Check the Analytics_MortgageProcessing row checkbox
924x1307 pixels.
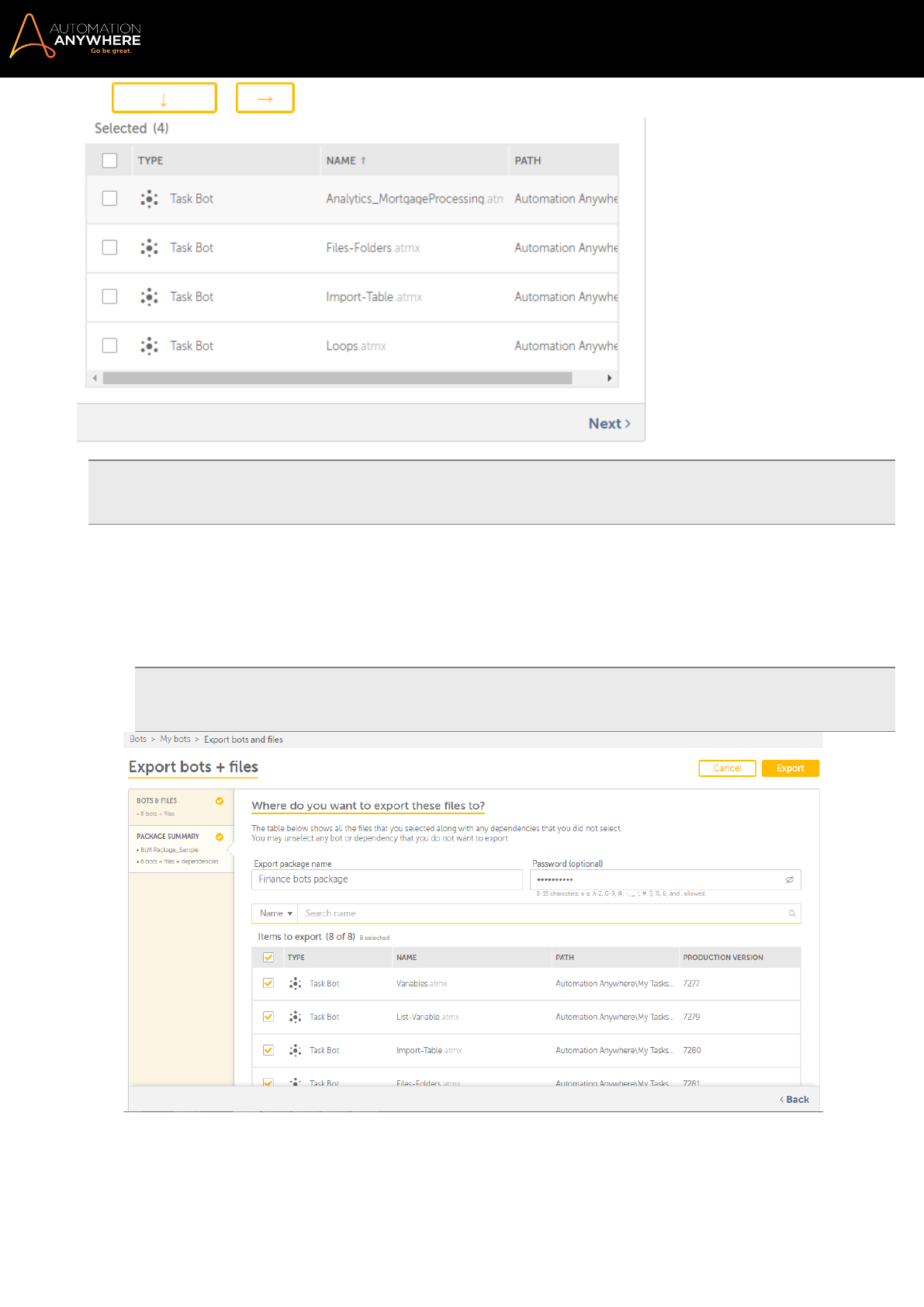point(110,199)
